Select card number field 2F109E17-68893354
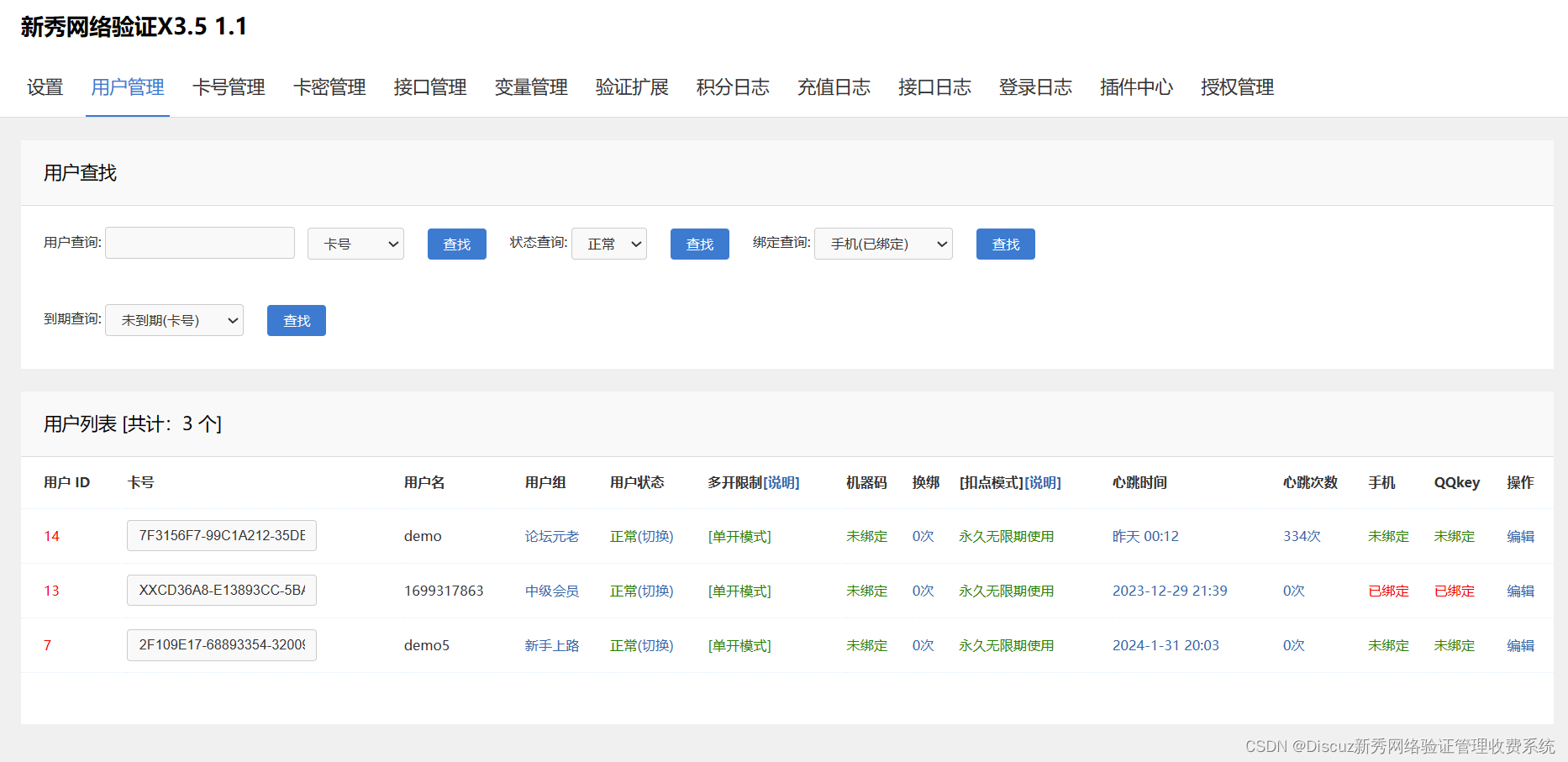 (x=222, y=644)
